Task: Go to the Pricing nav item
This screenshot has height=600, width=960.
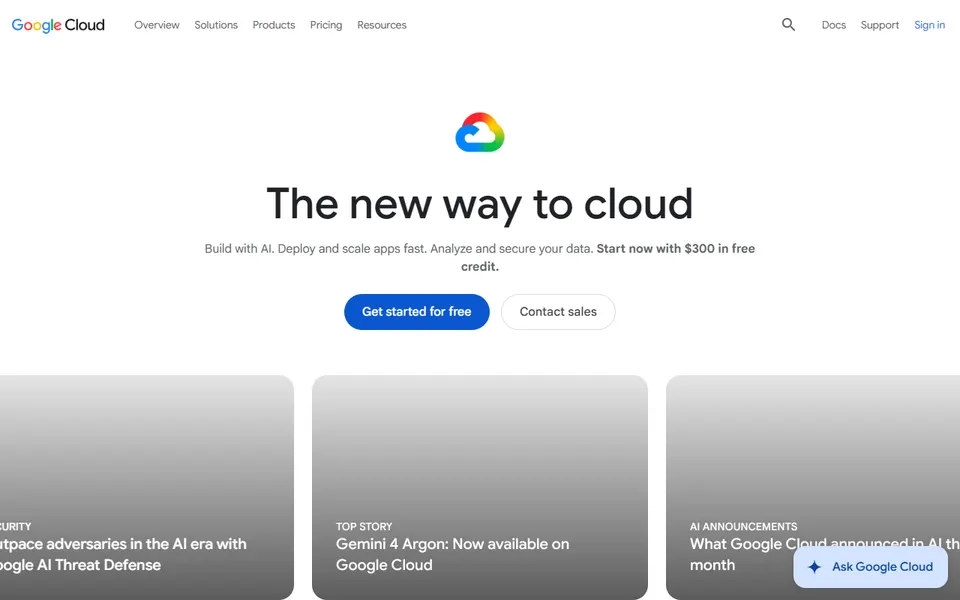Action: click(326, 25)
